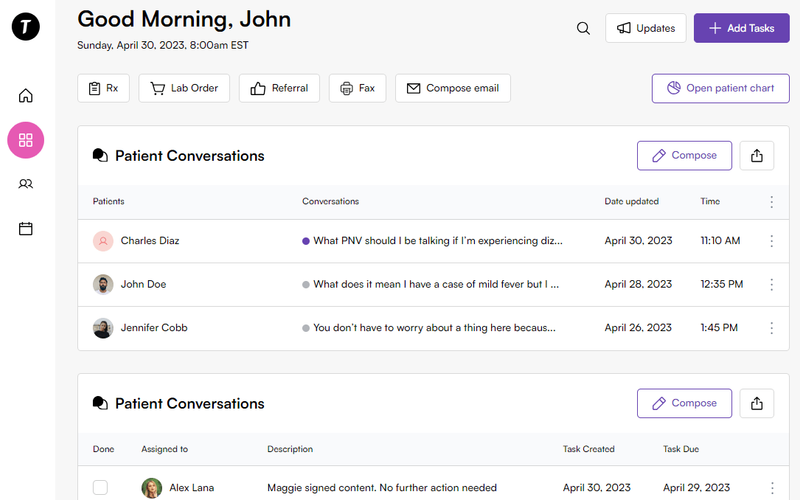Open the patients people icon in sidebar
The image size is (800, 500).
tap(26, 184)
